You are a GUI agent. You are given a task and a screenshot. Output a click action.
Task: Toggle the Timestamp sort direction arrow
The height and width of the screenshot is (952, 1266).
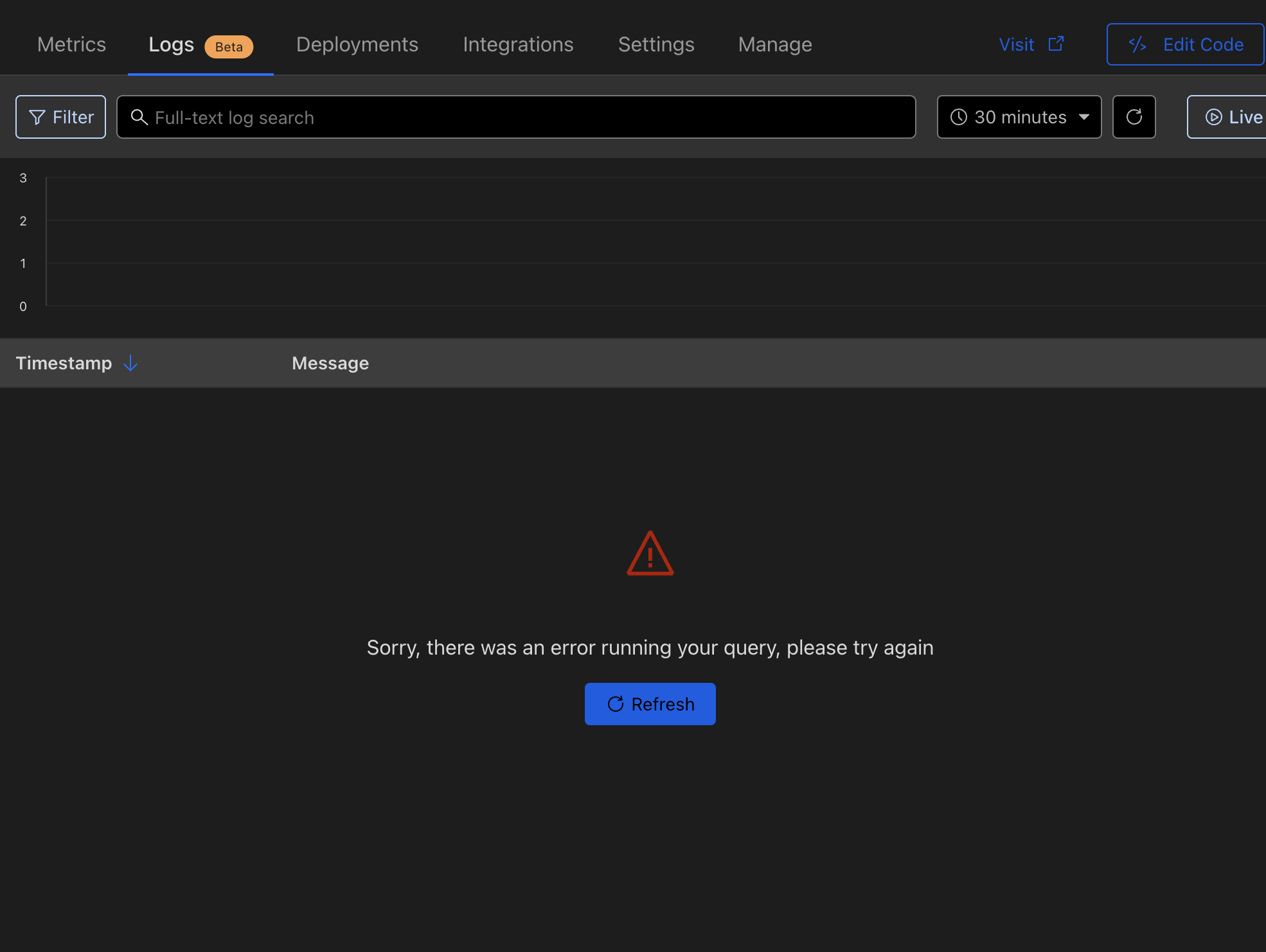[x=130, y=363]
